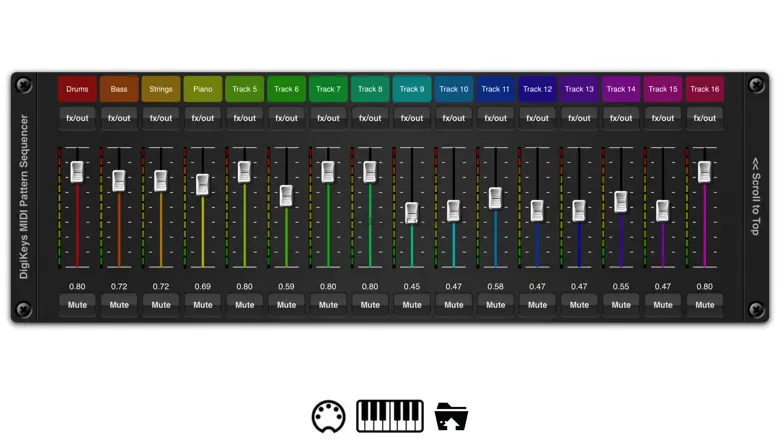Mute the Piano track
Screen dimensions: 780x439
pyautogui.click(x=202, y=305)
